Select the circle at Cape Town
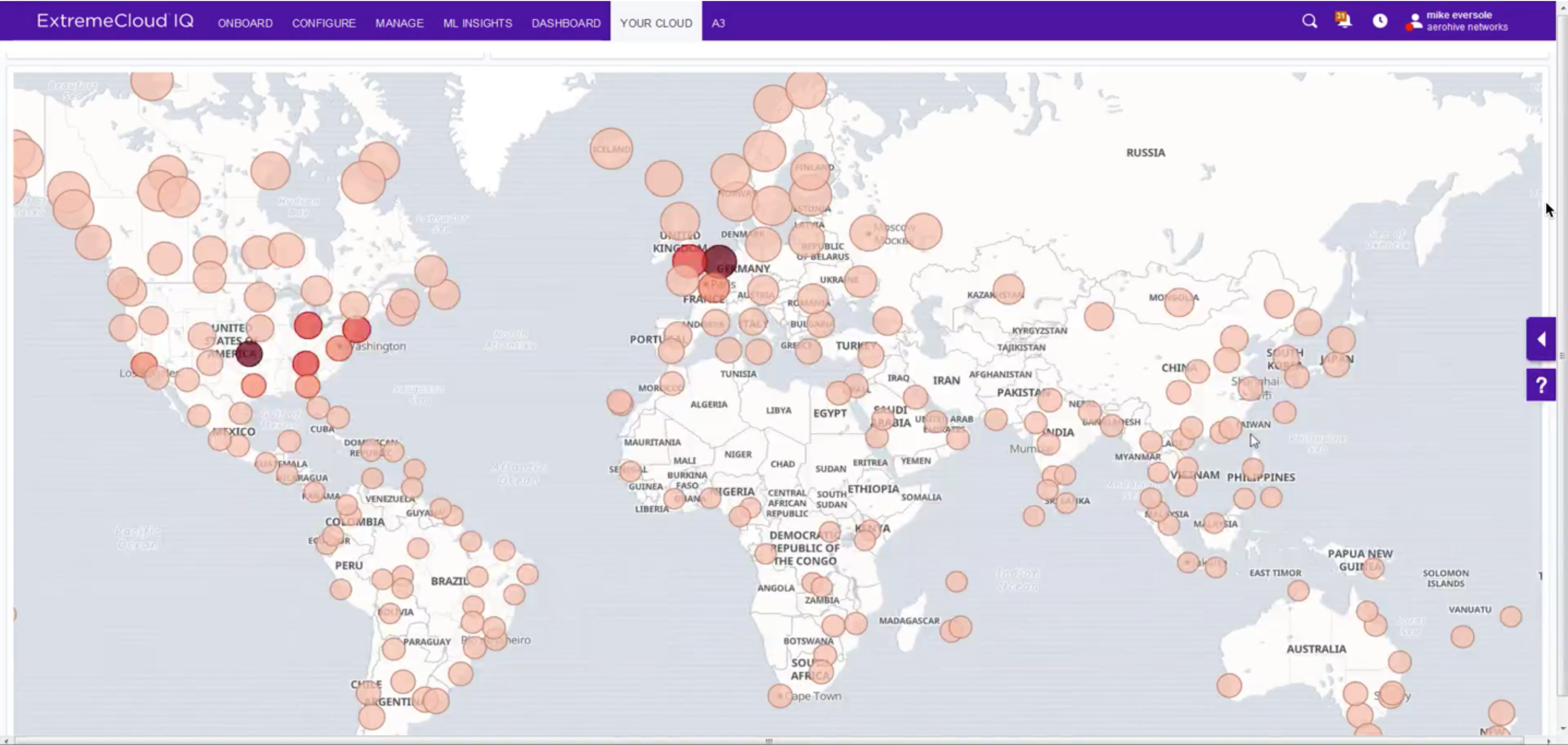Viewport: 1568px width, 745px height. (x=780, y=695)
